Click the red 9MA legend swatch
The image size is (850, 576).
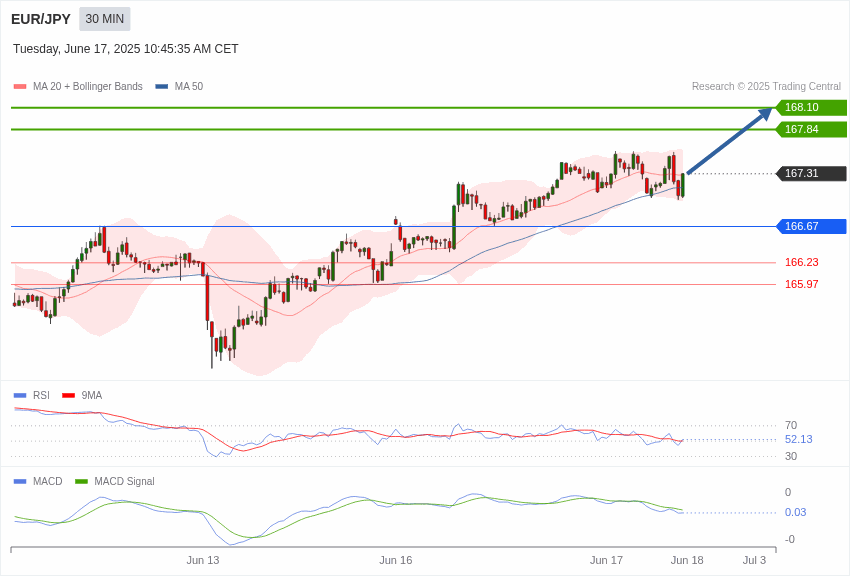point(68,396)
